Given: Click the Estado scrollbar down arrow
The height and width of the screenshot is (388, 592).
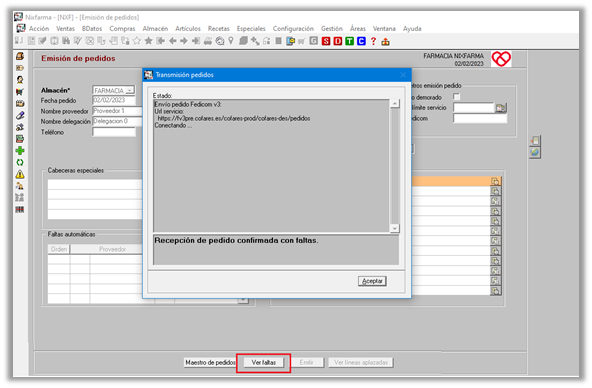Looking at the screenshot, I should (395, 228).
